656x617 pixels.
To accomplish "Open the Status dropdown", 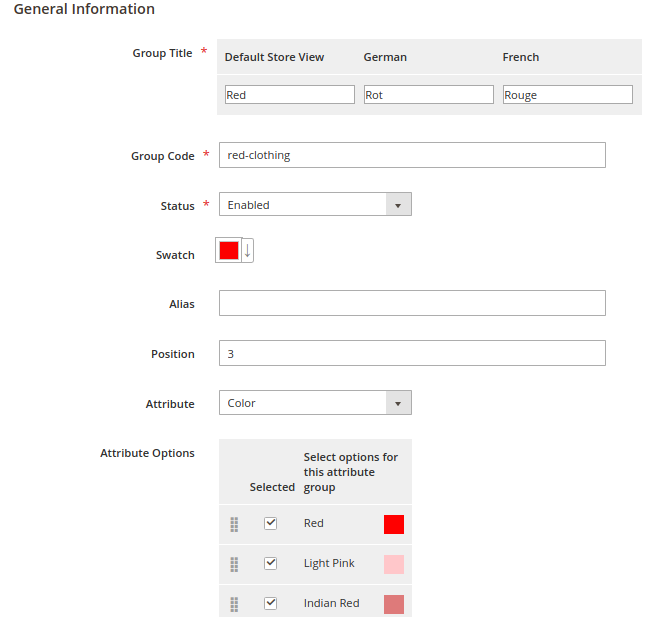I will 314,205.
